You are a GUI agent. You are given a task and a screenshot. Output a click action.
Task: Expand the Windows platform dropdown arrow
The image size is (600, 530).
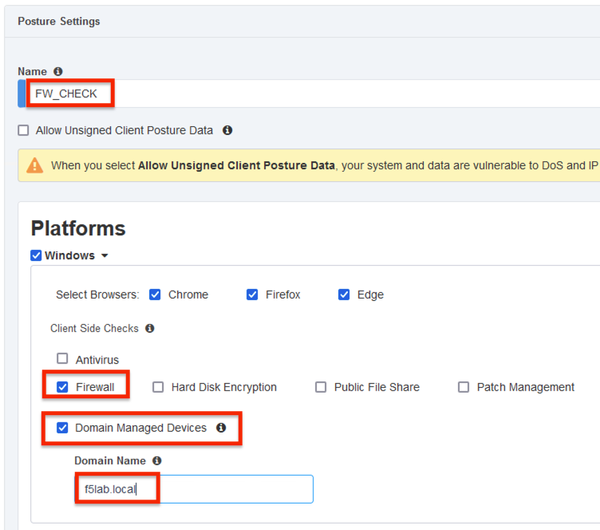point(104,256)
